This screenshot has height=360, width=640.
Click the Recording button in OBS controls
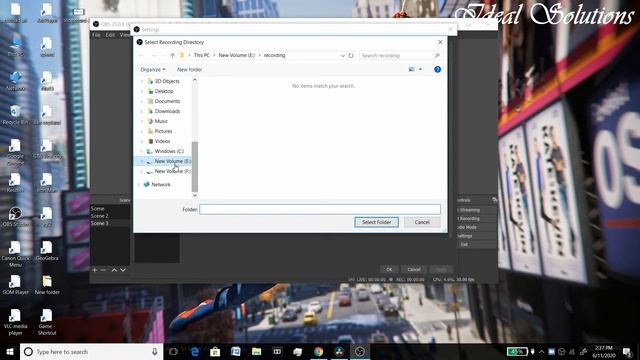476,218
